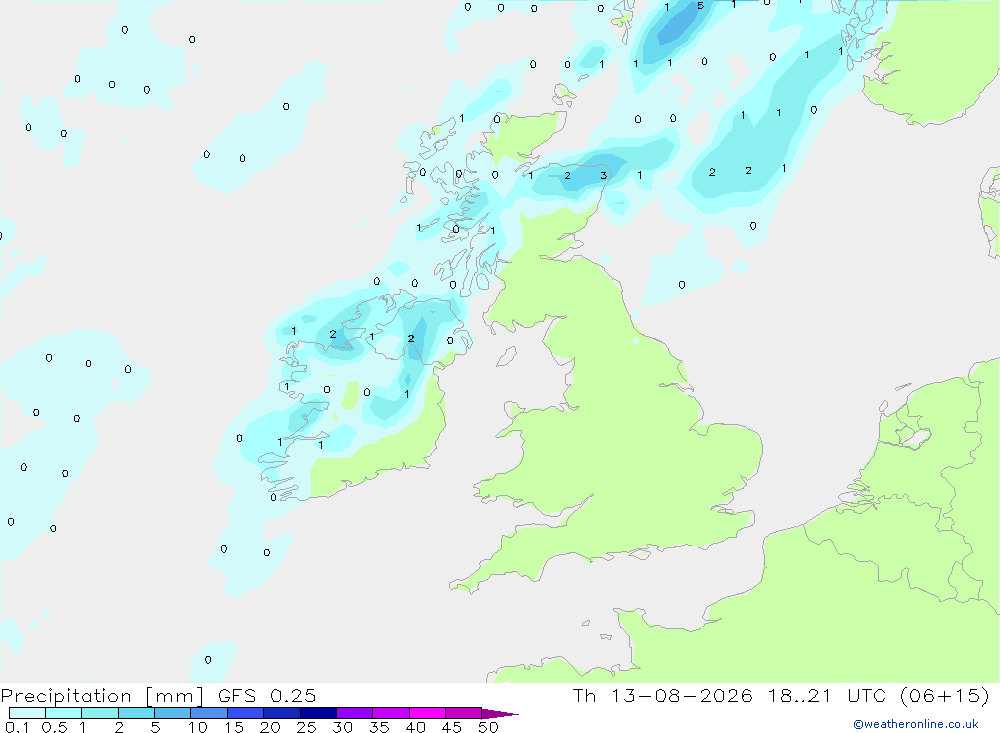The height and width of the screenshot is (733, 1000).
Task: Click the legend label '15'
Action: (x=233, y=727)
